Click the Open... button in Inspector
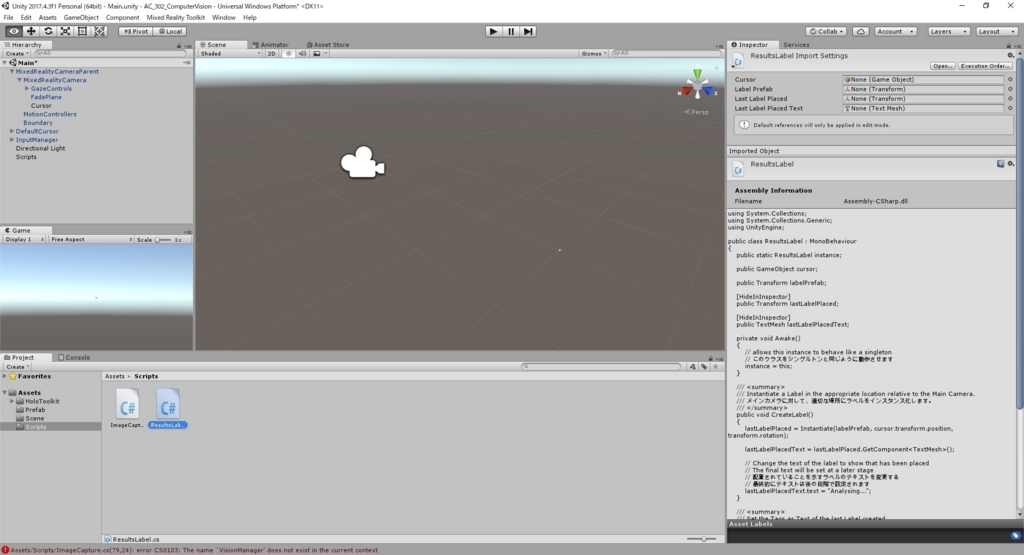 [x=942, y=66]
